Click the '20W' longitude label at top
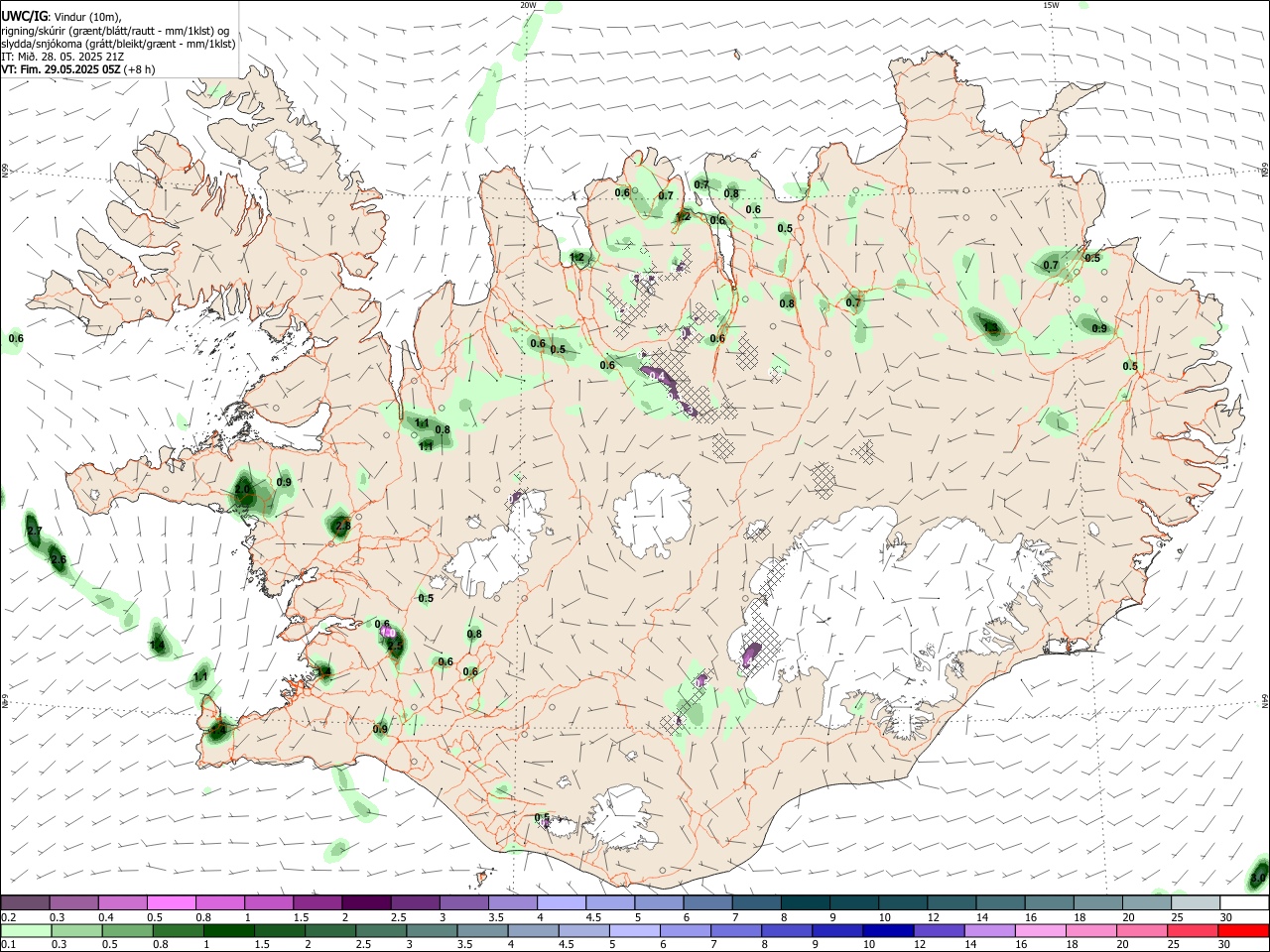 (x=528, y=5)
